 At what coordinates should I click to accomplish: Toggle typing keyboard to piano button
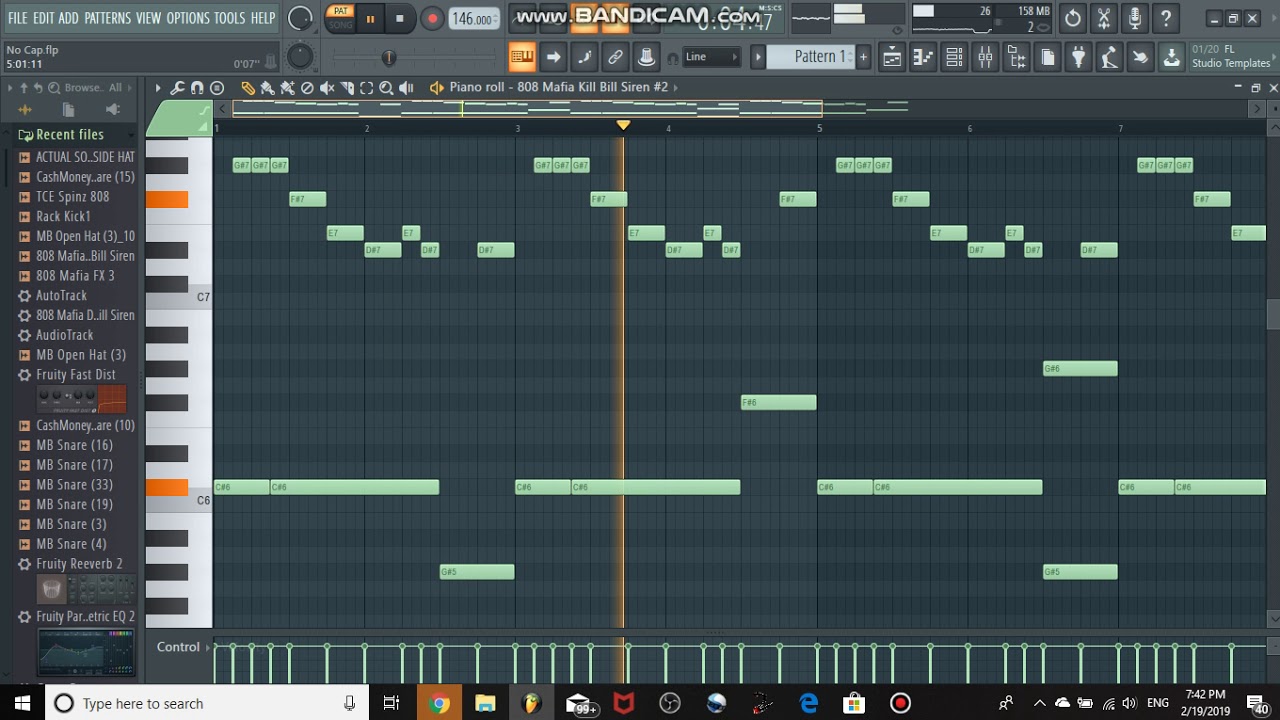coord(521,57)
